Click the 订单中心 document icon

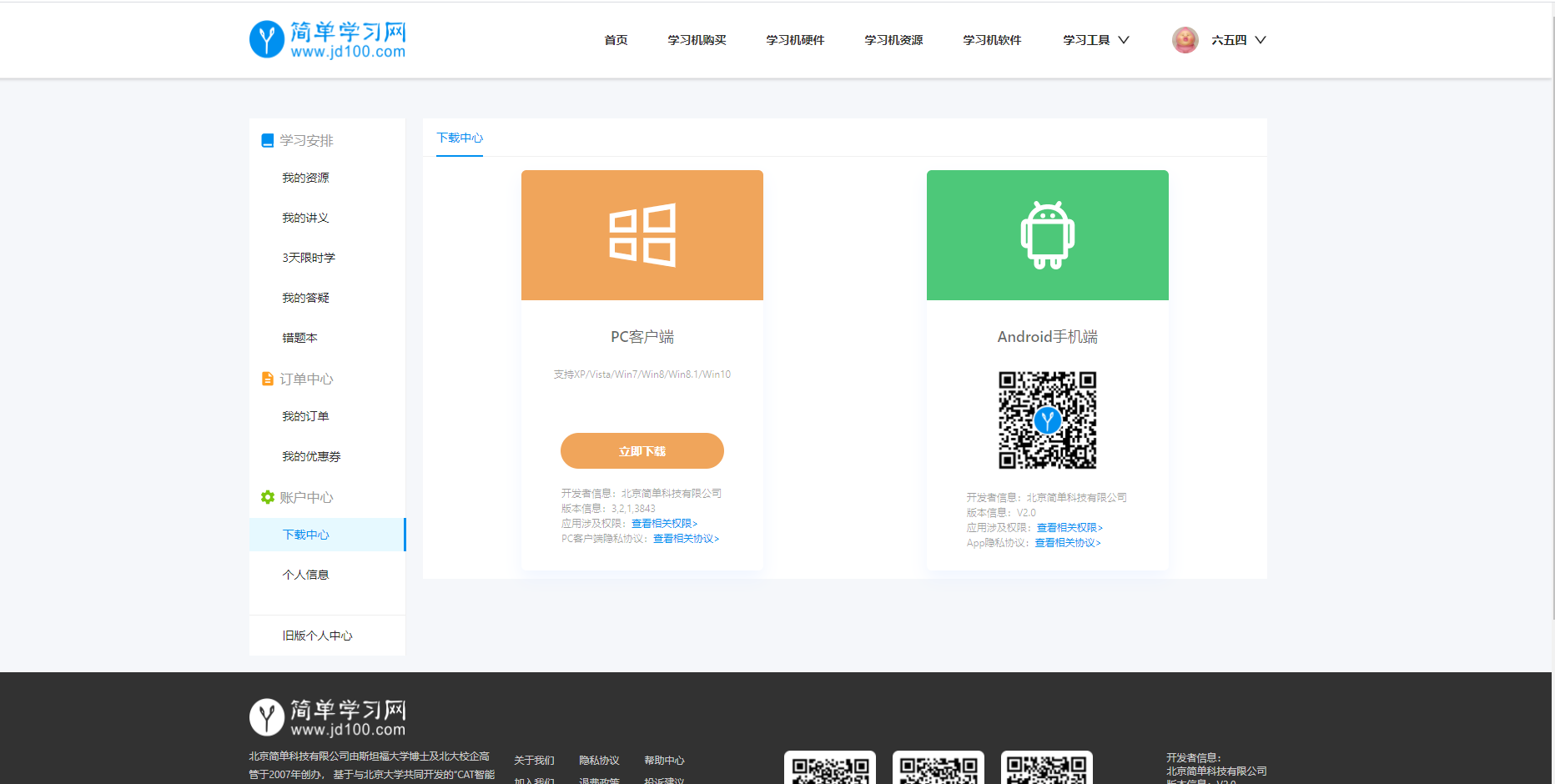pos(267,379)
